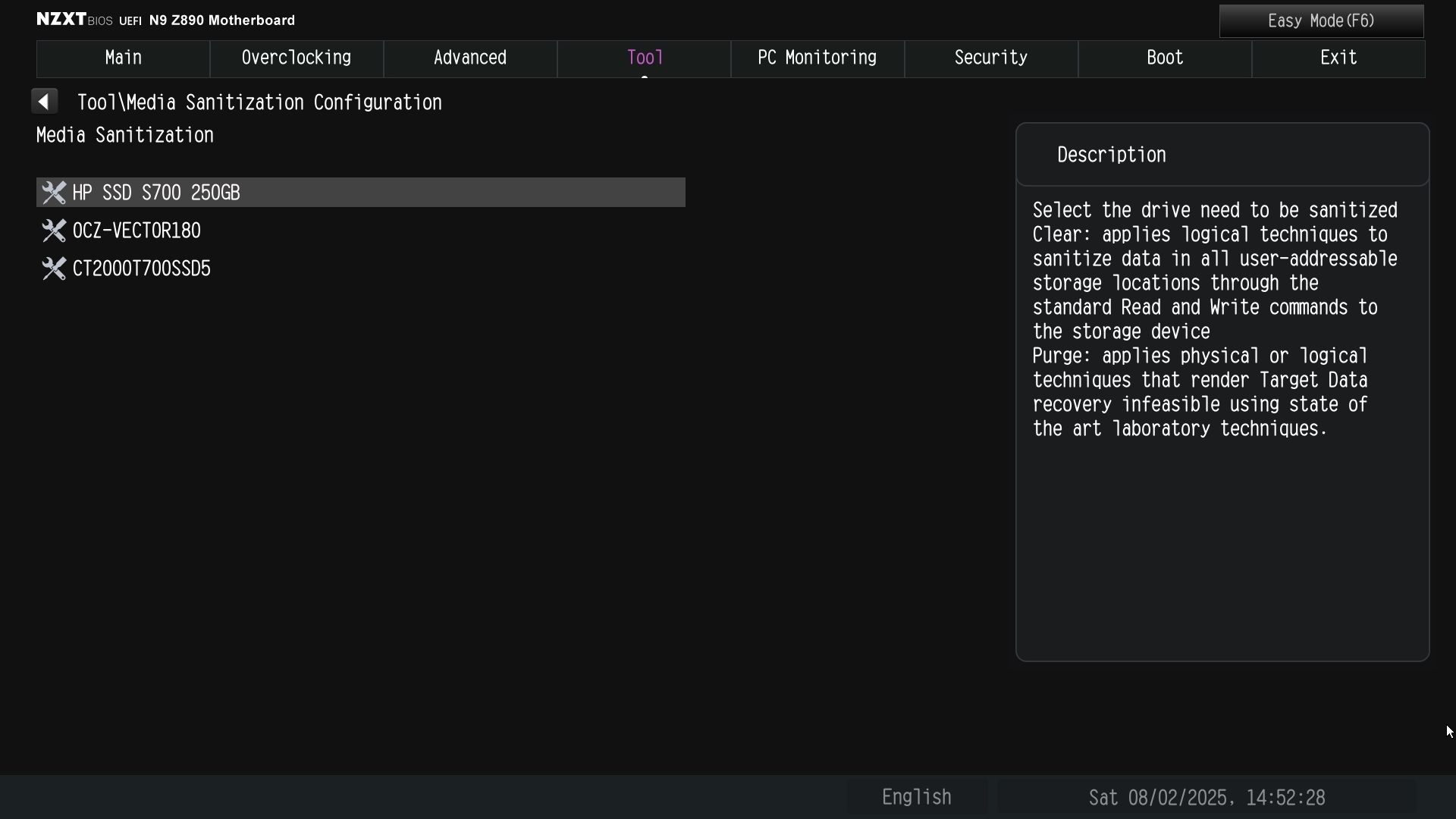Image resolution: width=1456 pixels, height=819 pixels.
Task: Click the Tool\Media Sanitization Configuration breadcrumb
Action: coord(259,102)
